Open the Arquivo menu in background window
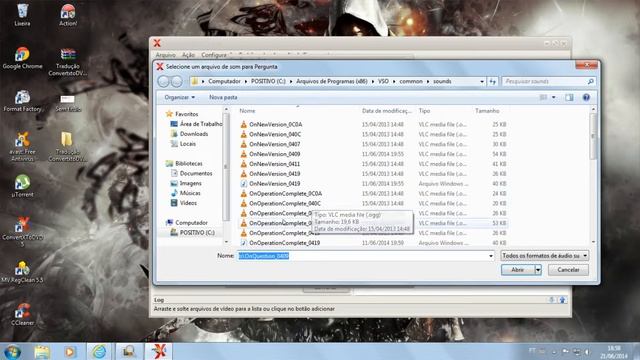This screenshot has width=640, height=360. coord(165,55)
